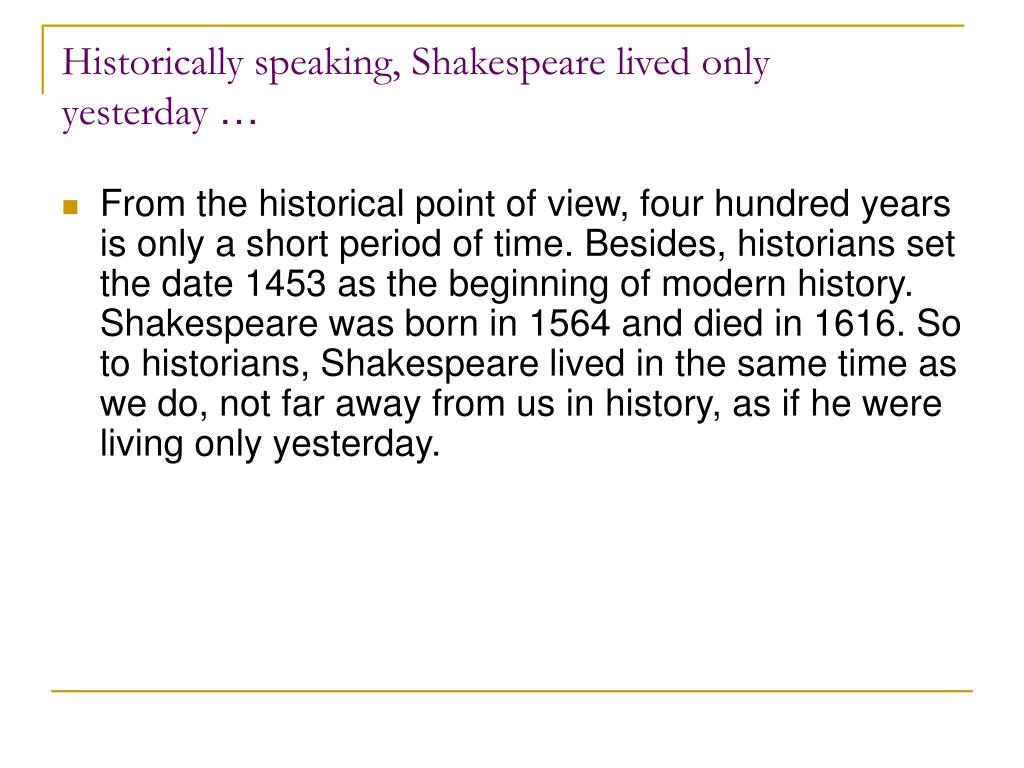Select the year 1453 in the body text

pos(286,284)
